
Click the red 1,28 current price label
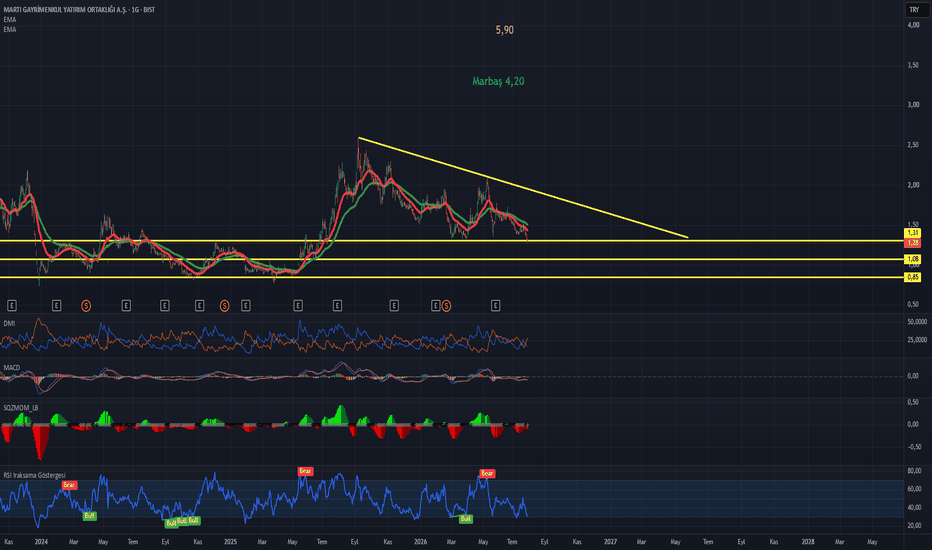912,243
